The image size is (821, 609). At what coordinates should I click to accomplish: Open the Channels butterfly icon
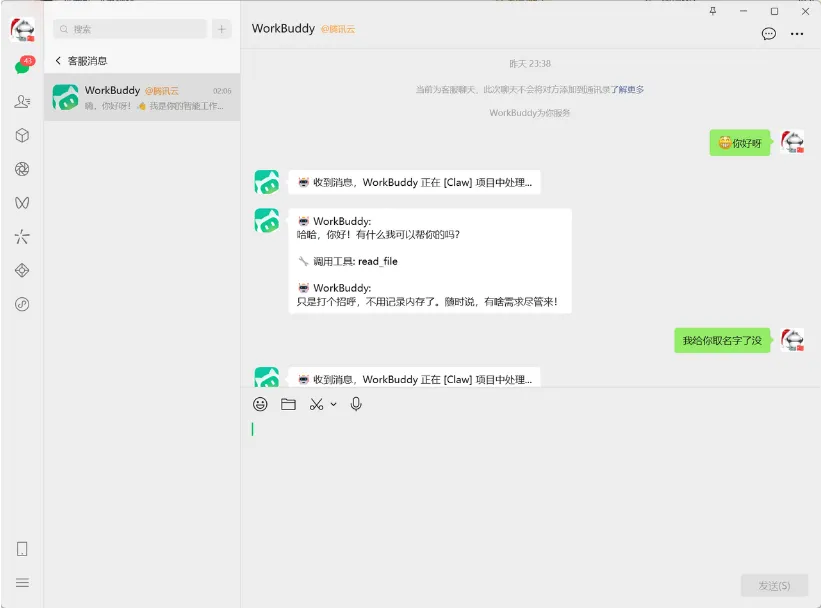pos(22,203)
